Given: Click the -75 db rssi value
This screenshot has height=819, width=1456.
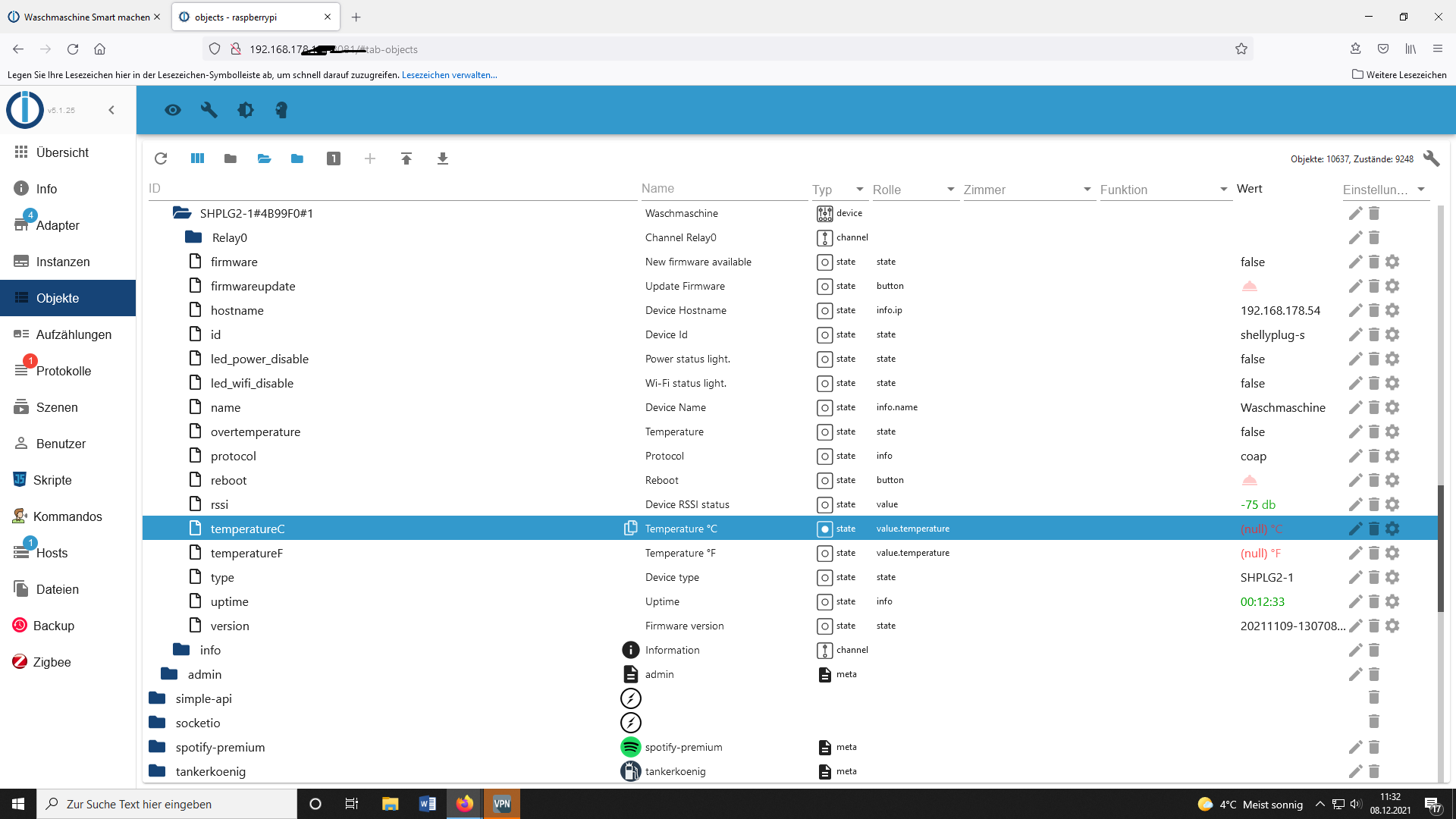Looking at the screenshot, I should coord(1258,504).
